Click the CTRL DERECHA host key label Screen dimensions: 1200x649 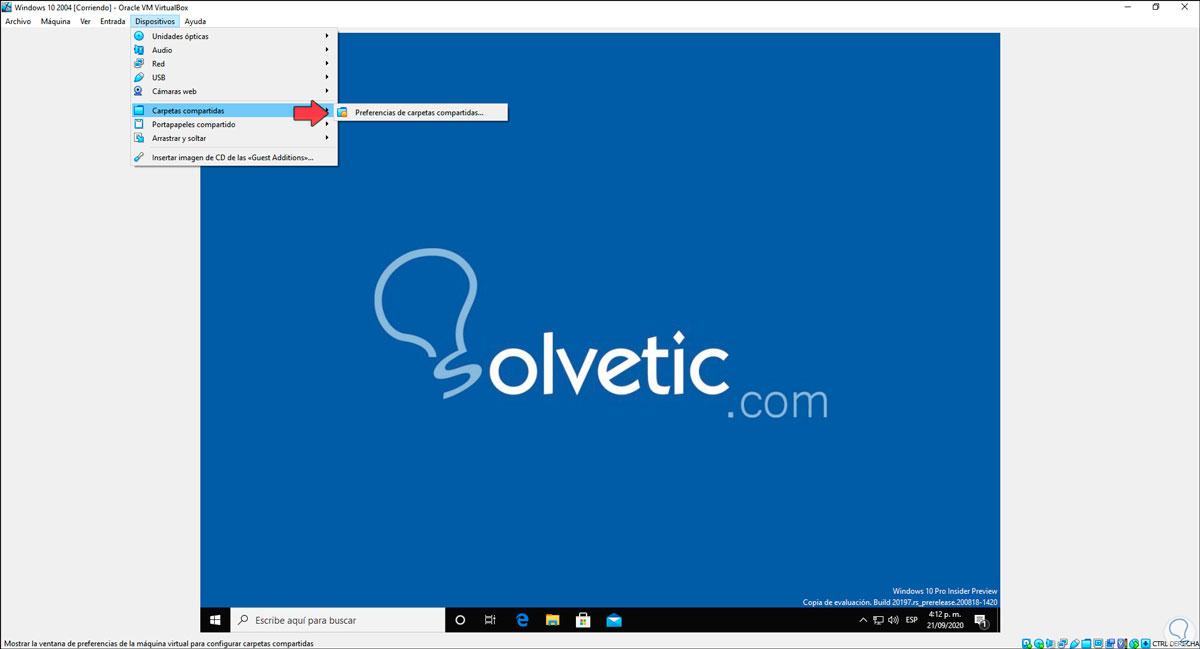click(x=1176, y=643)
